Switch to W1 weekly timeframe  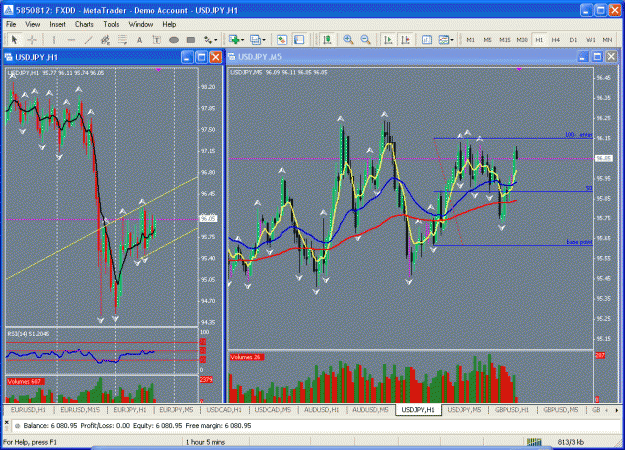pos(591,40)
